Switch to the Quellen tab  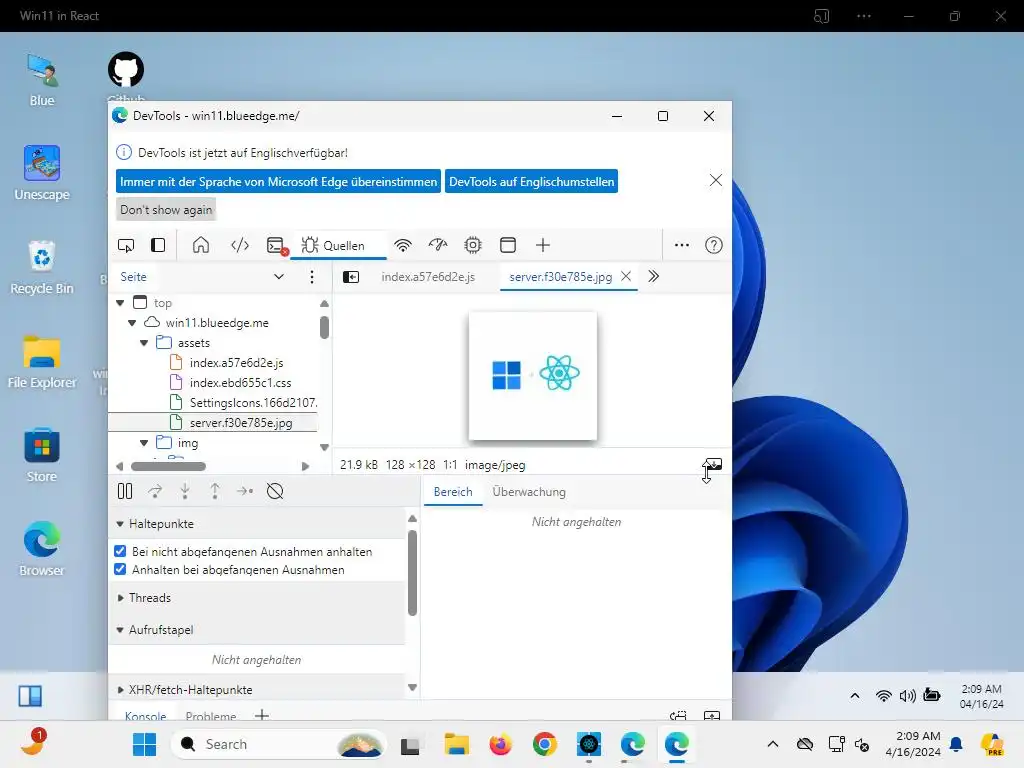tap(337, 246)
